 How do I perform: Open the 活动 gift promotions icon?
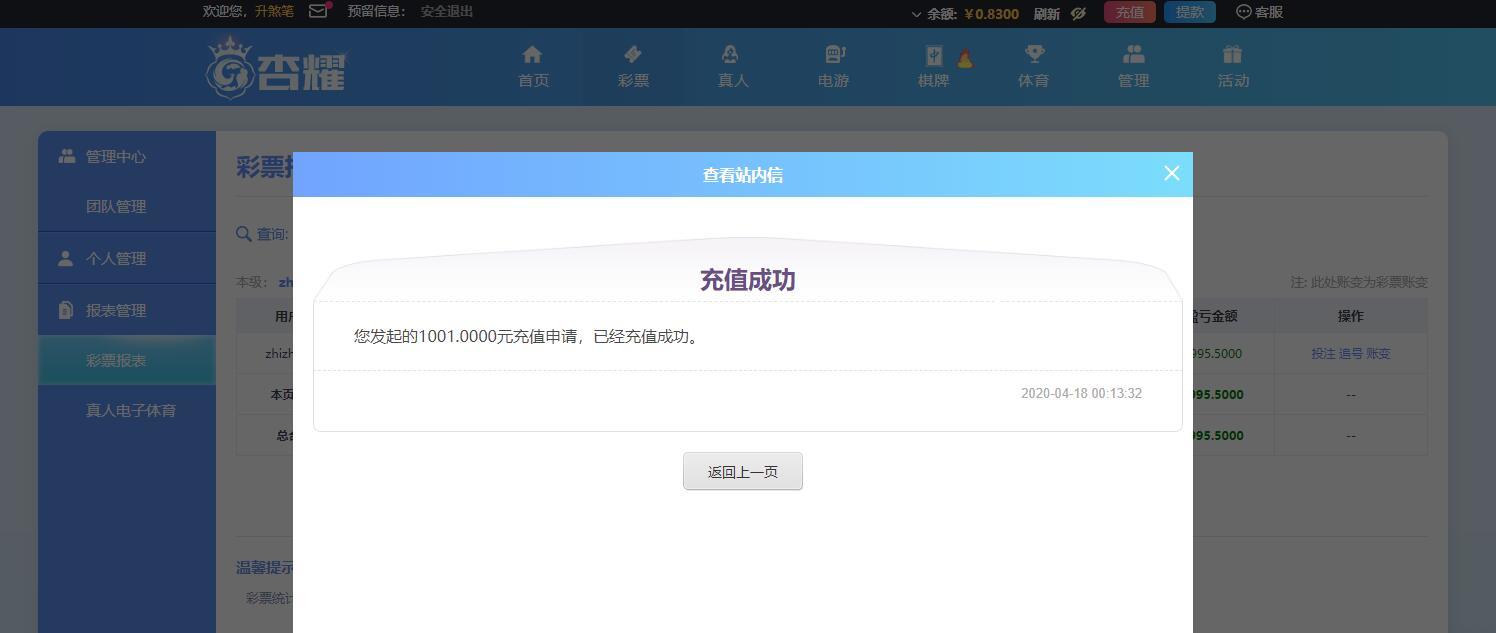[x=1233, y=54]
